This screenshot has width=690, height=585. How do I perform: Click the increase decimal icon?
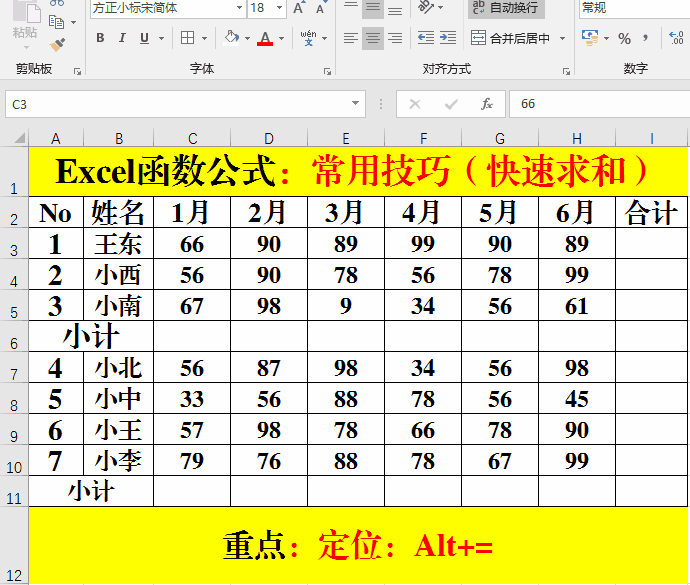point(676,38)
